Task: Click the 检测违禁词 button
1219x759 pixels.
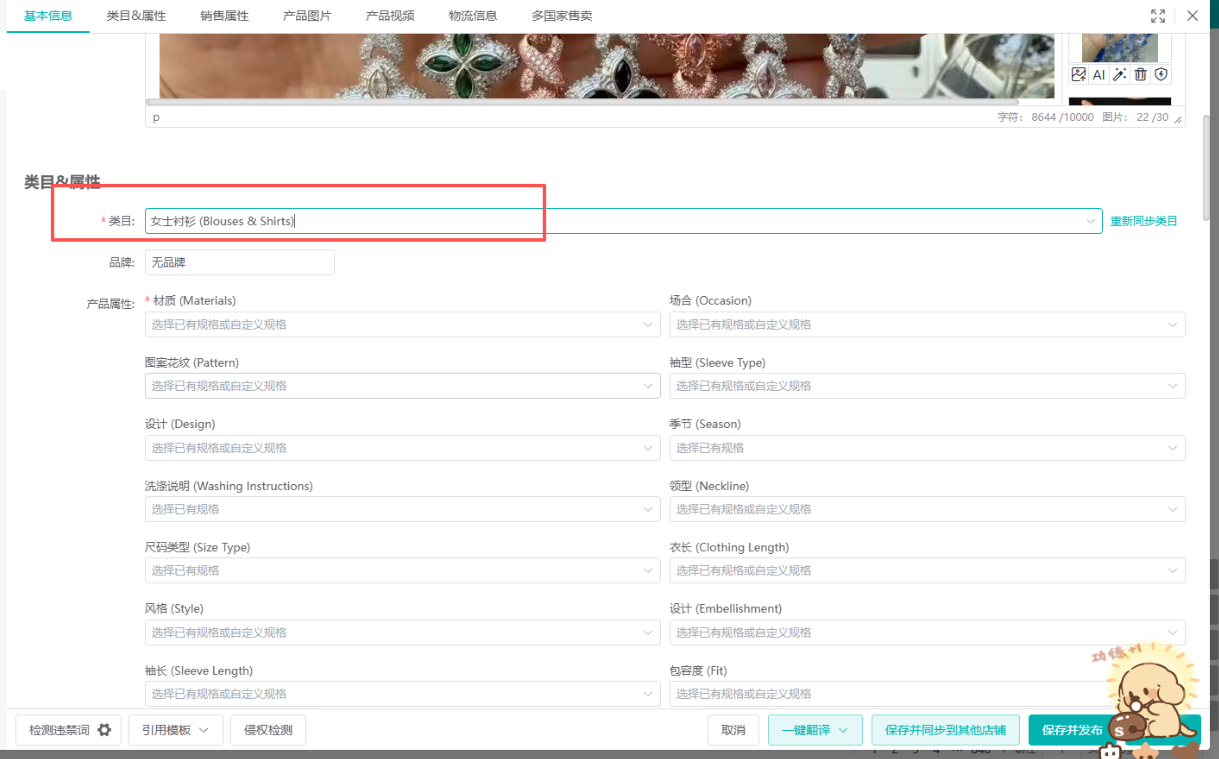Action: tap(69, 730)
